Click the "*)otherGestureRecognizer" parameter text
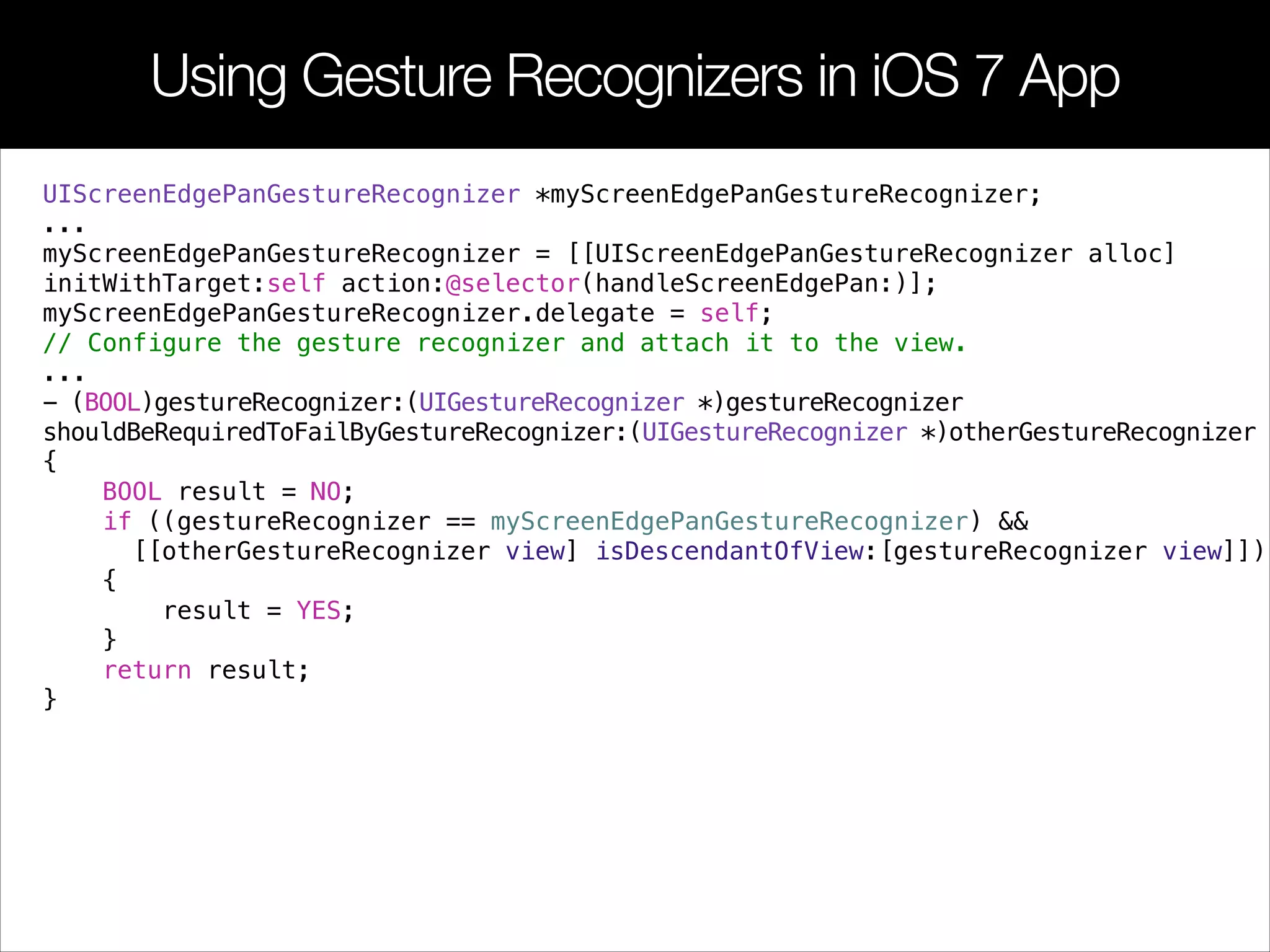Screen dimensions: 1270x952 1088,433
